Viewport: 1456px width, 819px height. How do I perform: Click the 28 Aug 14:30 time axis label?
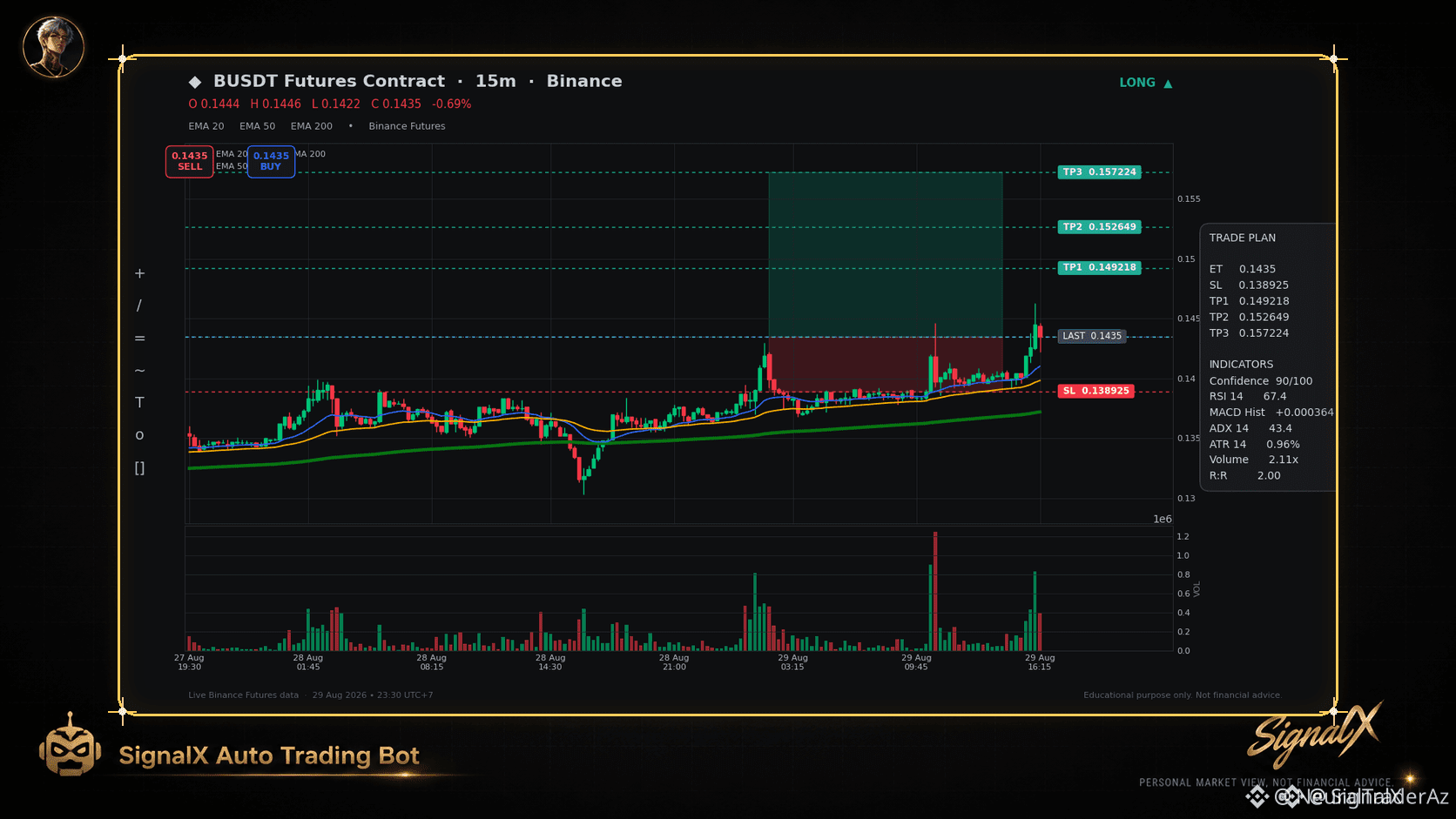point(550,662)
